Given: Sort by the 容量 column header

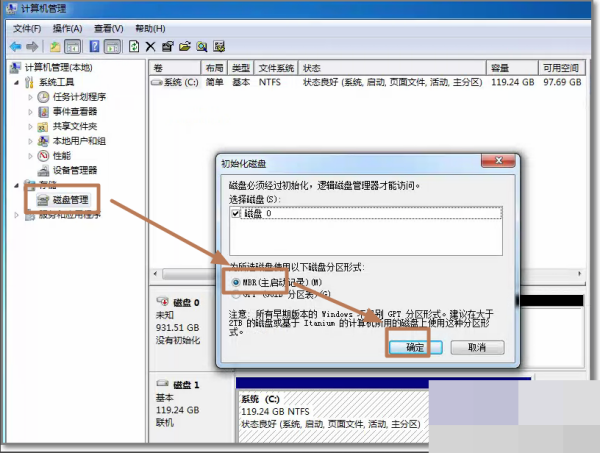Looking at the screenshot, I should click(x=512, y=68).
